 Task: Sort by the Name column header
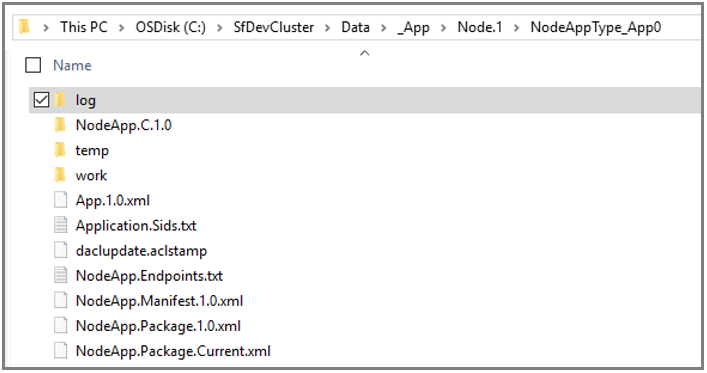(72, 65)
